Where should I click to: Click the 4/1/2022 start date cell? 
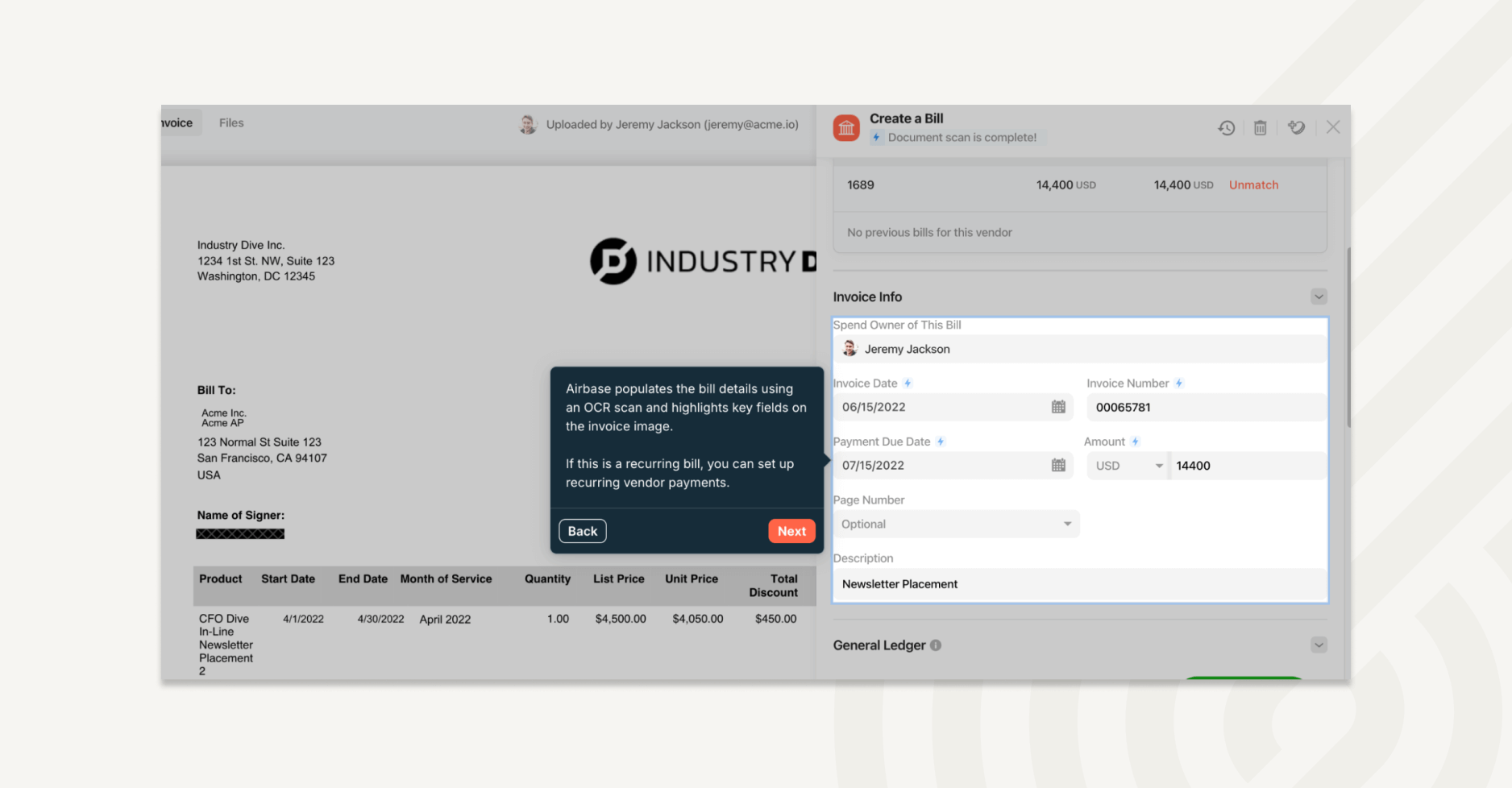[303, 619]
